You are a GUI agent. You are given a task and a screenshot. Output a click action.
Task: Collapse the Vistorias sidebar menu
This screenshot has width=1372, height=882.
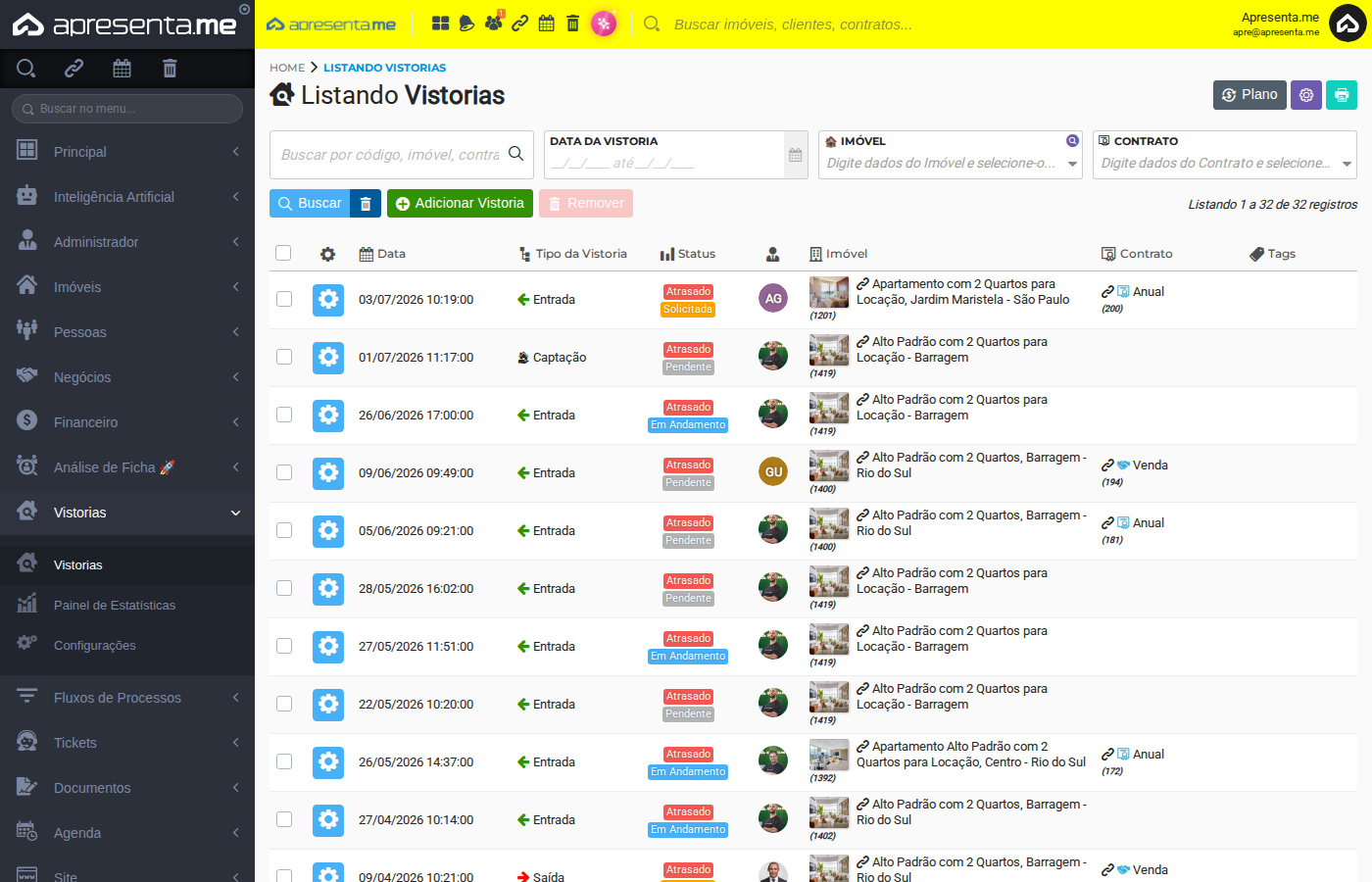coord(127,513)
